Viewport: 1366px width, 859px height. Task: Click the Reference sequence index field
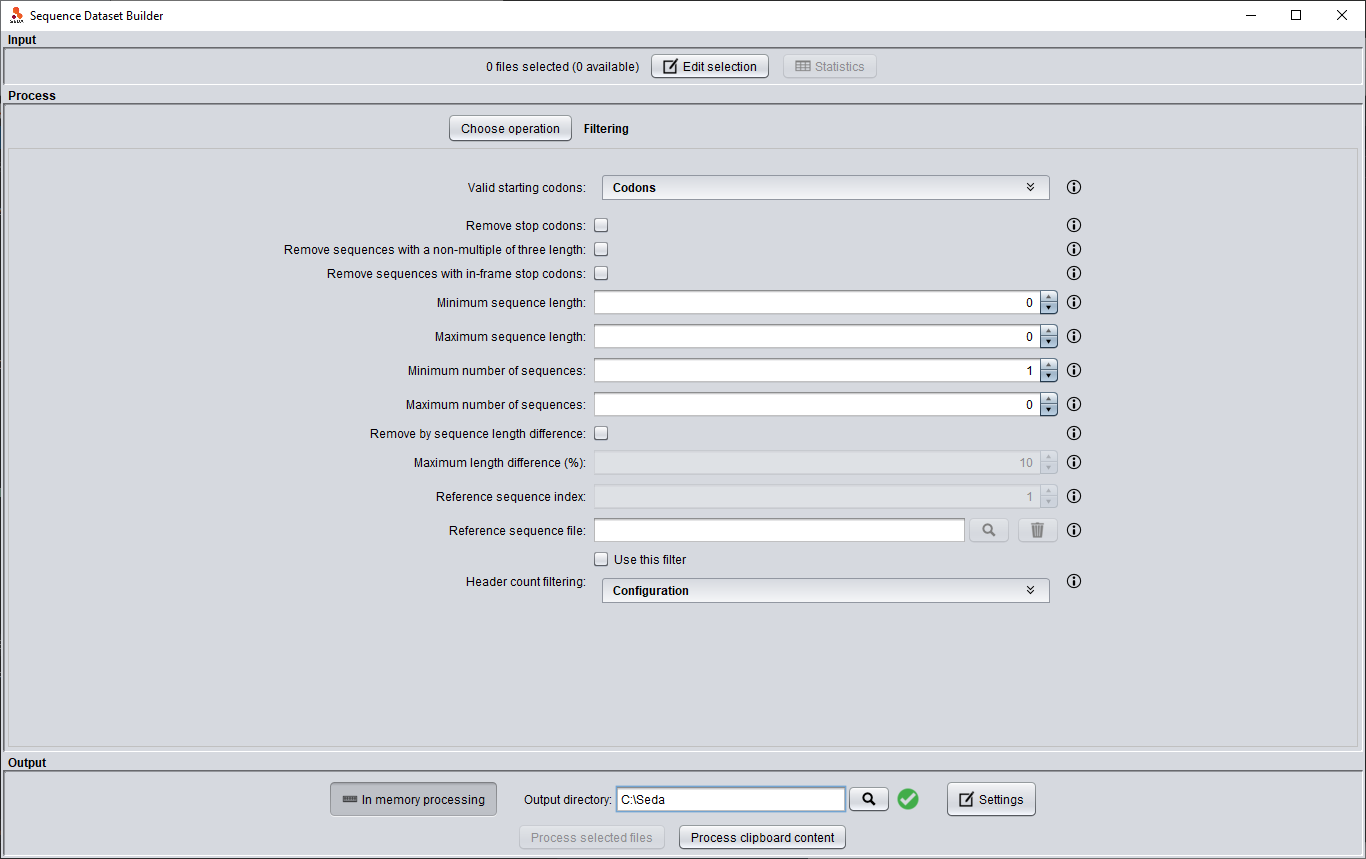click(817, 496)
